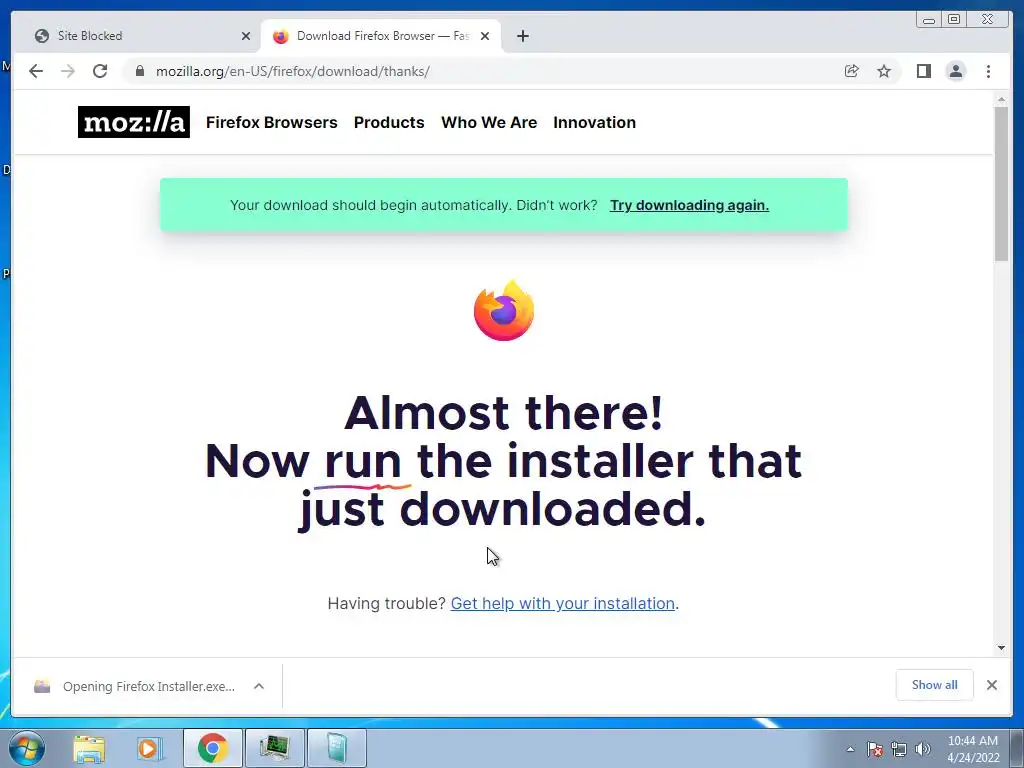1024x768 pixels.
Task: Open Firefox Browsers menu
Action: (x=272, y=122)
